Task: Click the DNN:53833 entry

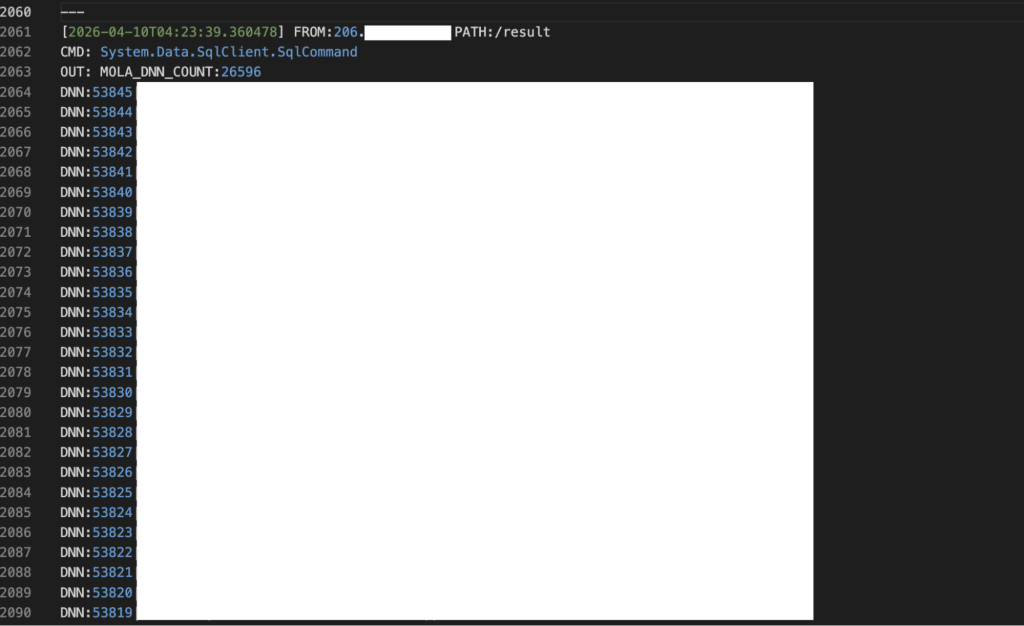Action: tap(96, 332)
